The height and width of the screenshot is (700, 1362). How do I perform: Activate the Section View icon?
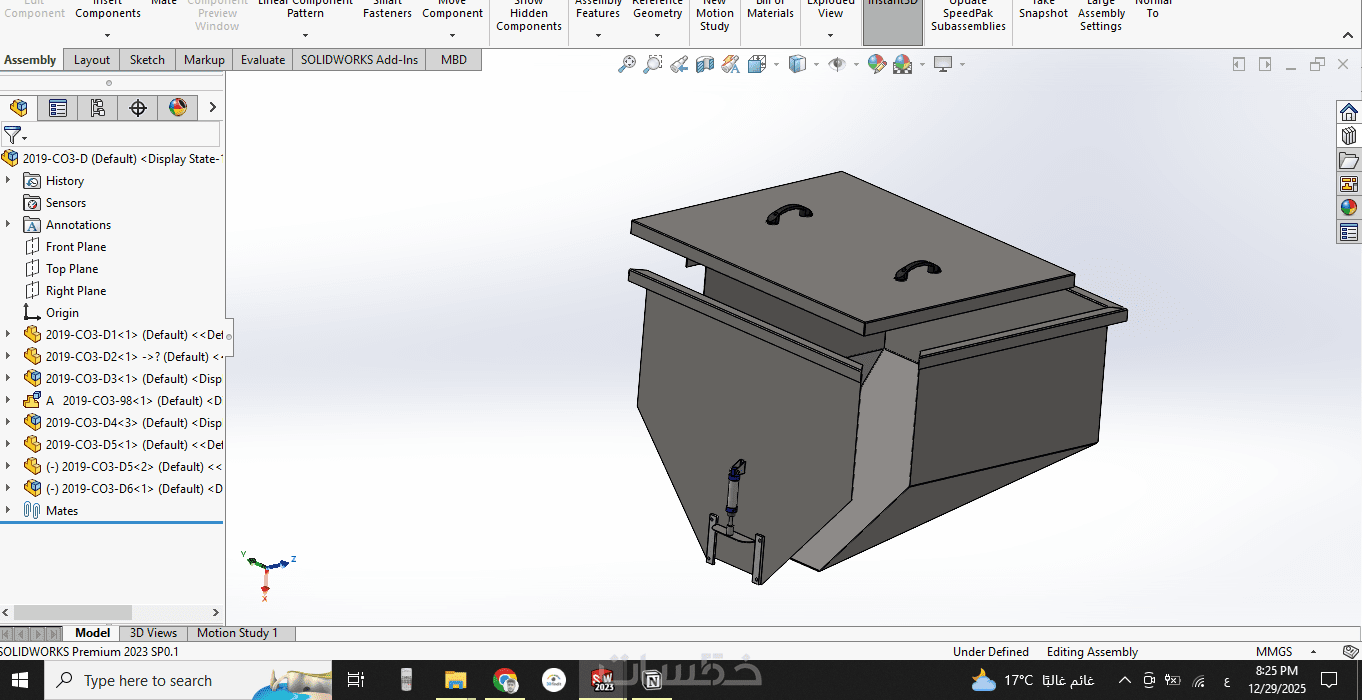point(705,64)
